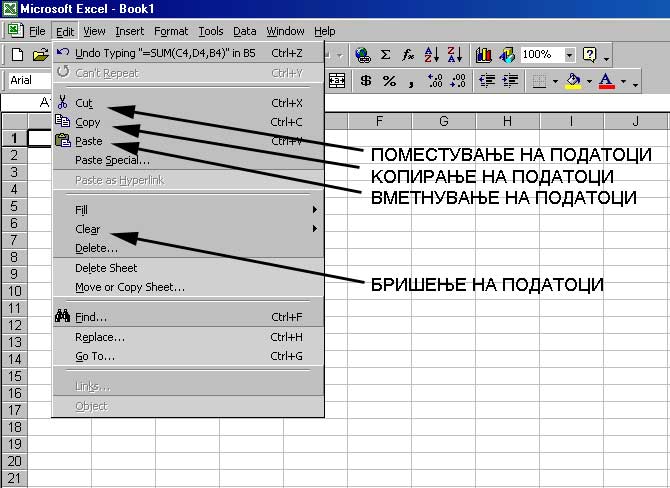Open the Tools menu
The width and height of the screenshot is (670, 488).
click(x=211, y=31)
